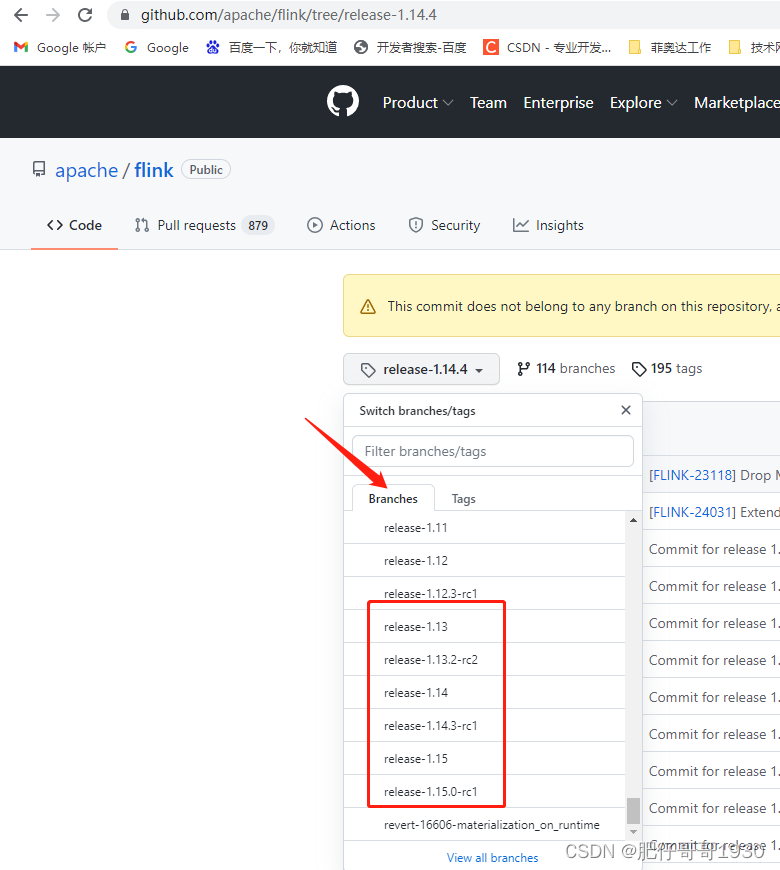780x870 pixels.
Task: Open the FLINK-24031 issue link
Action: point(692,512)
